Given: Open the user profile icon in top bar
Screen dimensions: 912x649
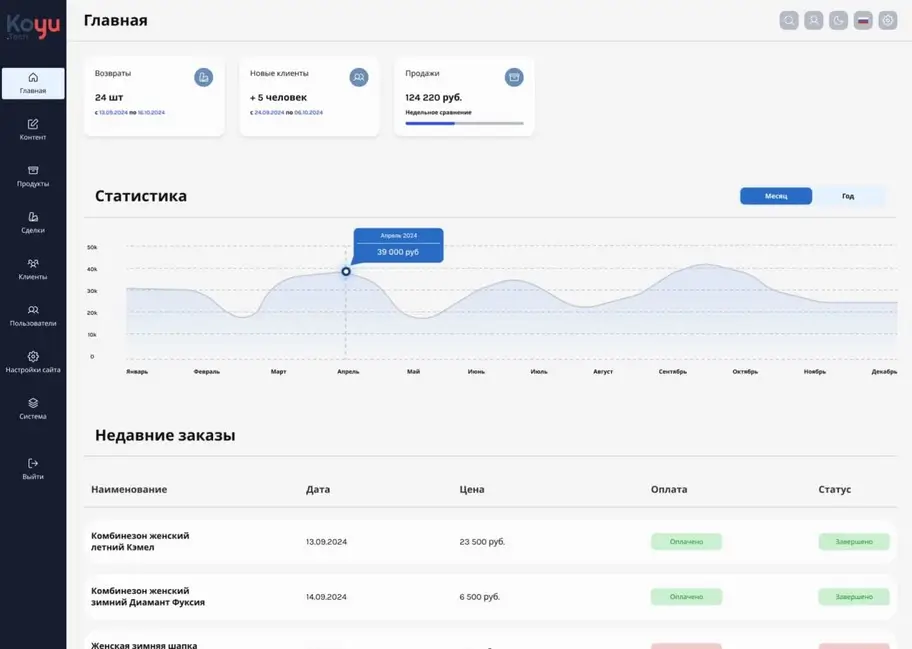Looking at the screenshot, I should [813, 19].
